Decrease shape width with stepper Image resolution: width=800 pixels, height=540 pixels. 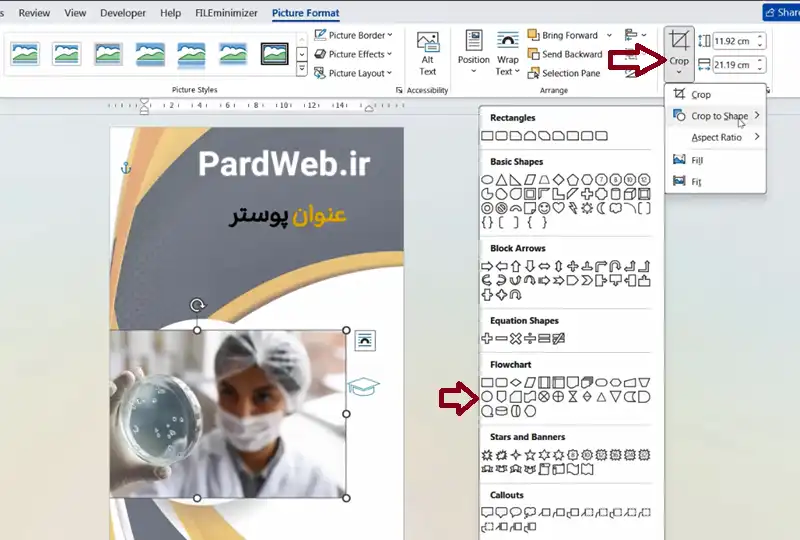point(760,69)
